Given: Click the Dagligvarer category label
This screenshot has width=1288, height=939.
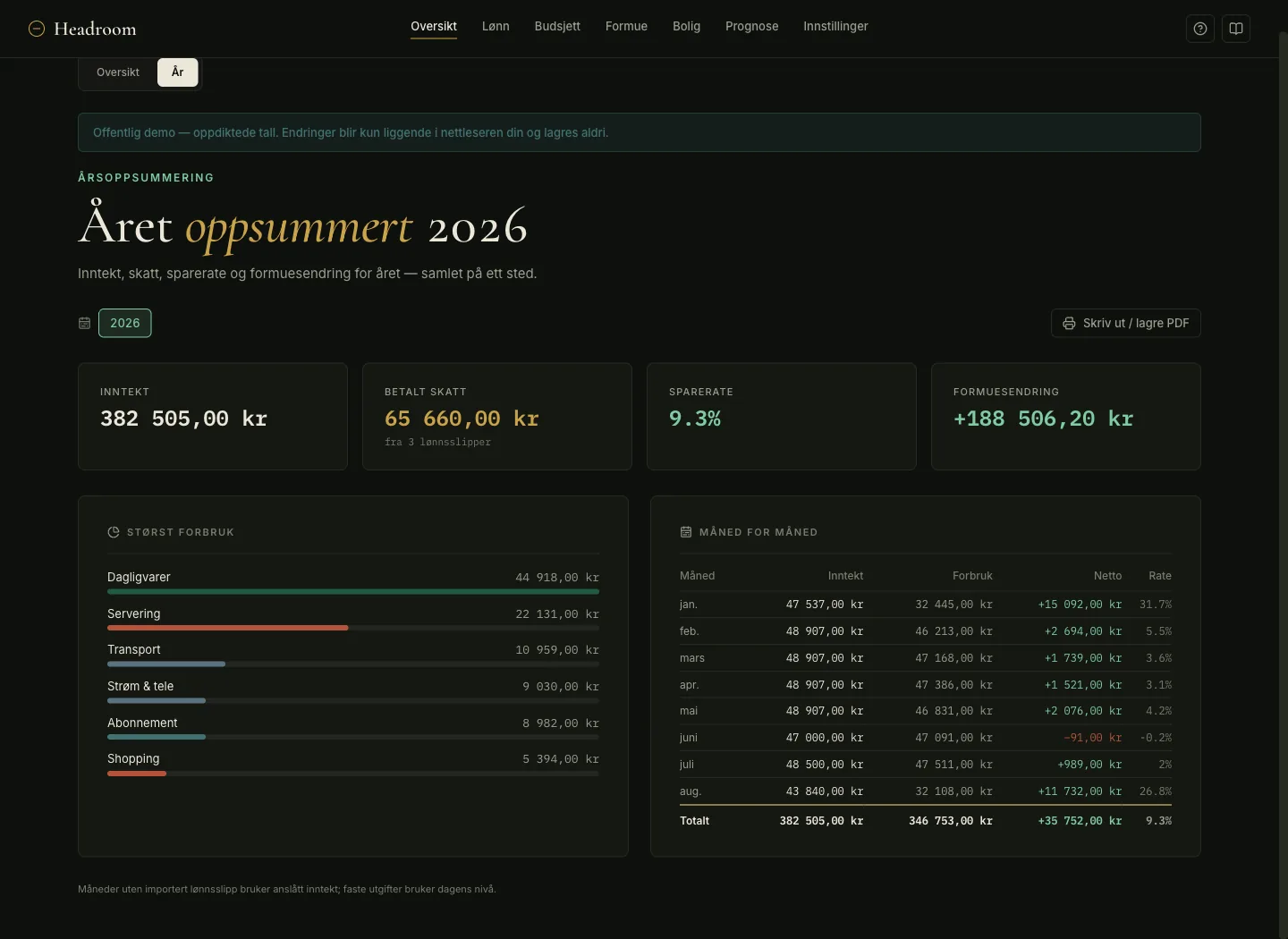Looking at the screenshot, I should pyautogui.click(x=139, y=578).
